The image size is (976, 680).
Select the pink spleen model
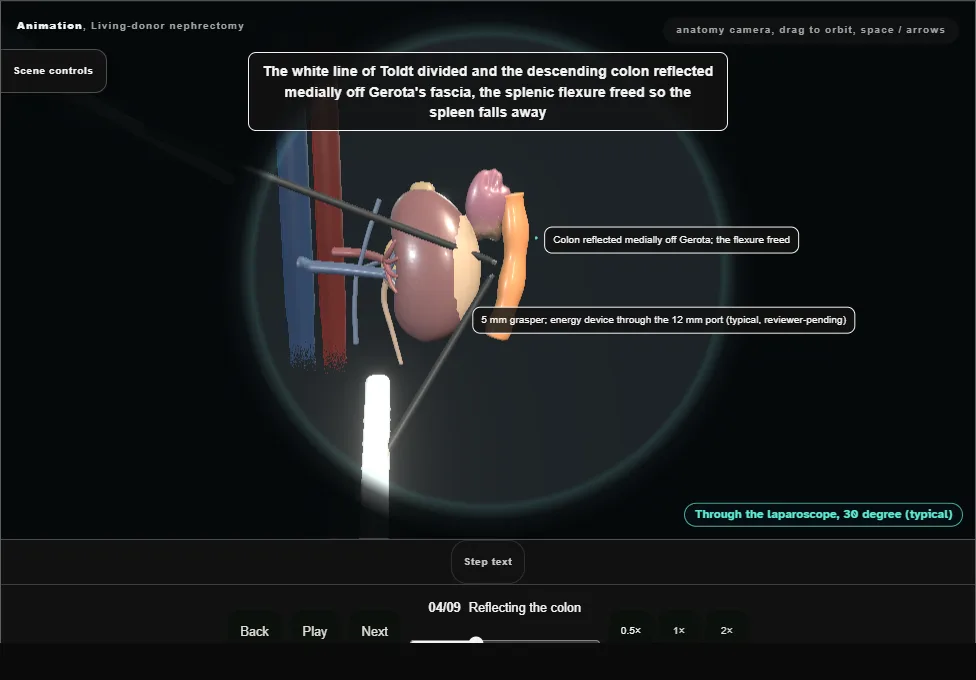(487, 201)
